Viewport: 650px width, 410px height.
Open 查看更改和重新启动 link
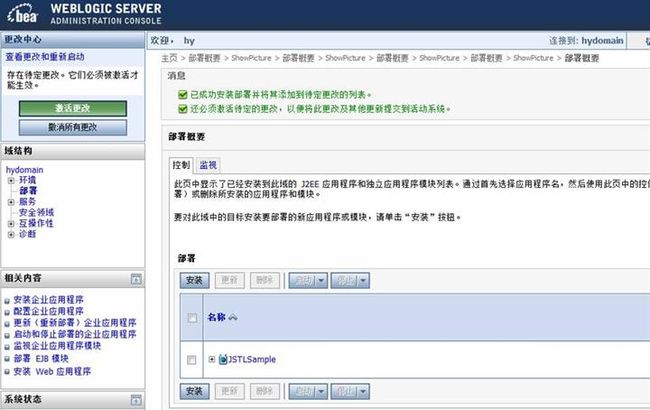(45, 57)
